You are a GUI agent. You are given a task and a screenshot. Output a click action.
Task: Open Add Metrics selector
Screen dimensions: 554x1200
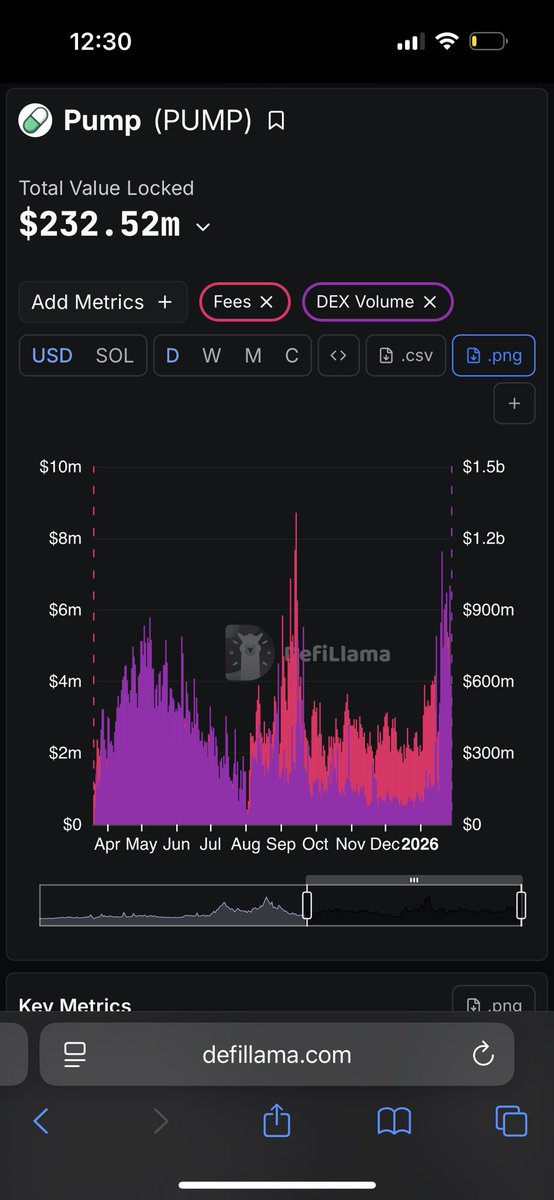(103, 302)
